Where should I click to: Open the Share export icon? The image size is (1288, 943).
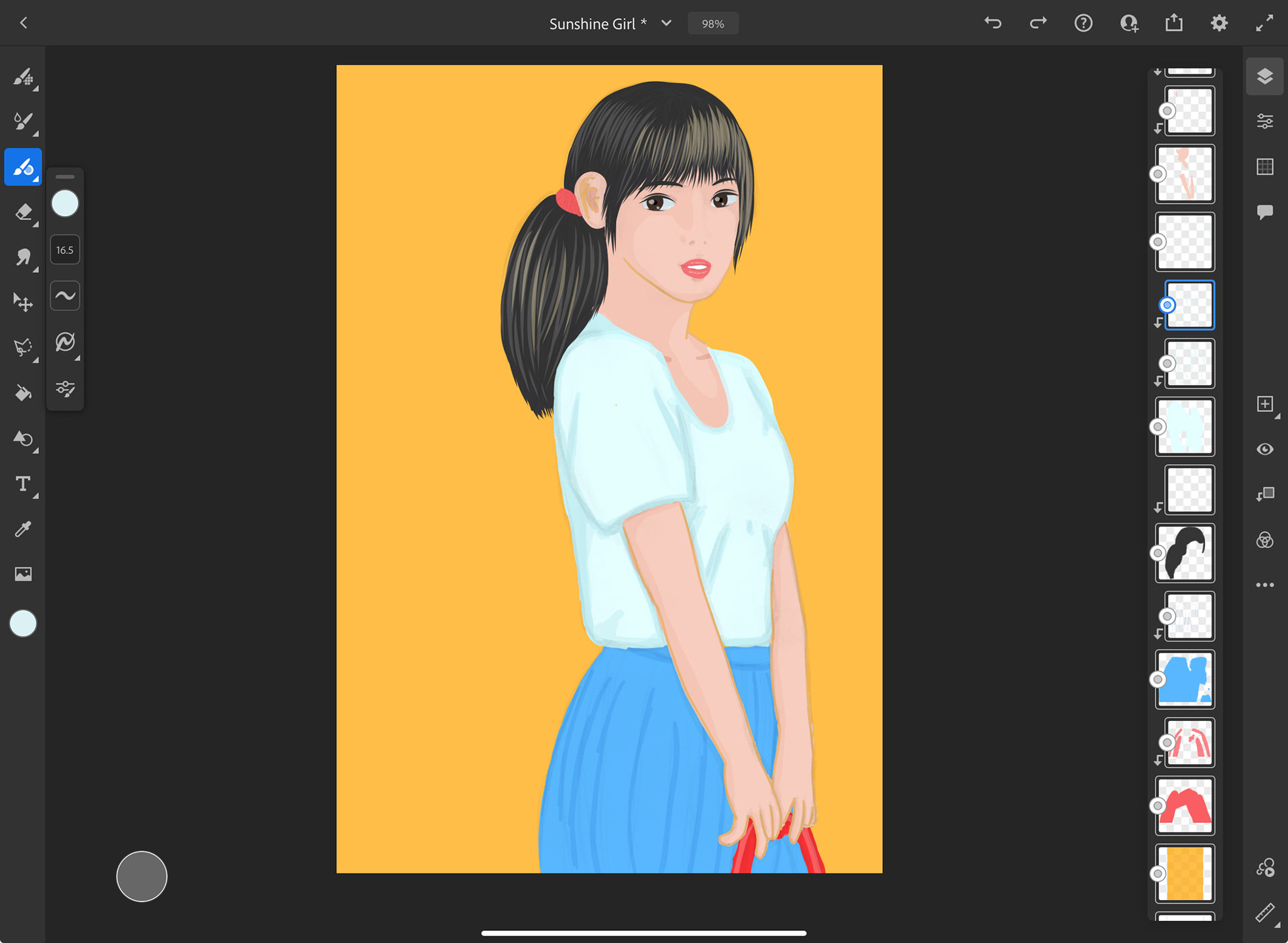(x=1174, y=23)
